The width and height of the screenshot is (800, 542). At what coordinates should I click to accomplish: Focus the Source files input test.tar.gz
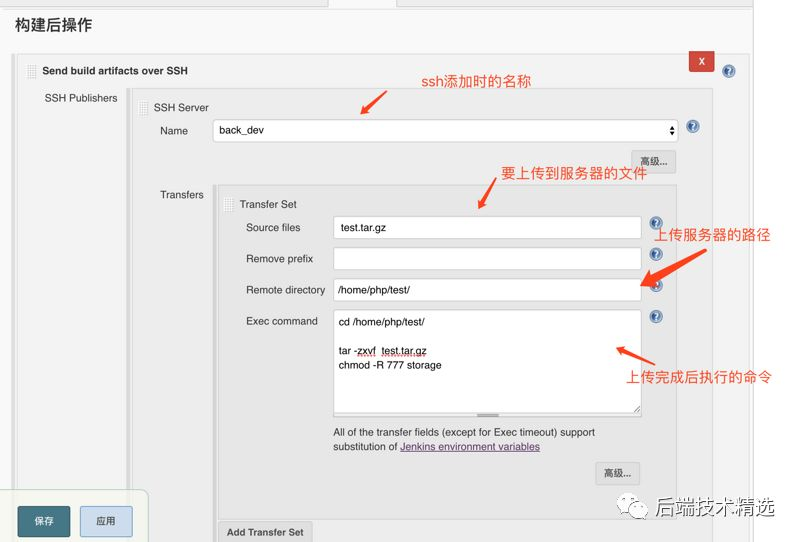487,228
